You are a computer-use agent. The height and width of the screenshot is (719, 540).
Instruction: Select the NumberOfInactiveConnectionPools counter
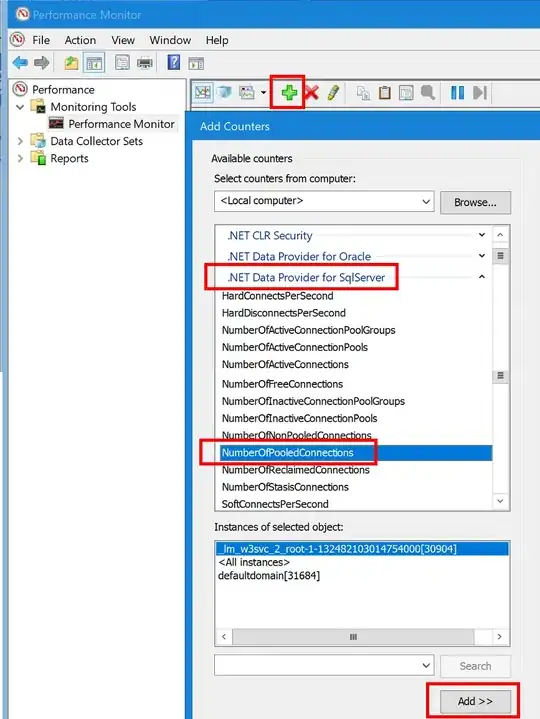coord(299,418)
